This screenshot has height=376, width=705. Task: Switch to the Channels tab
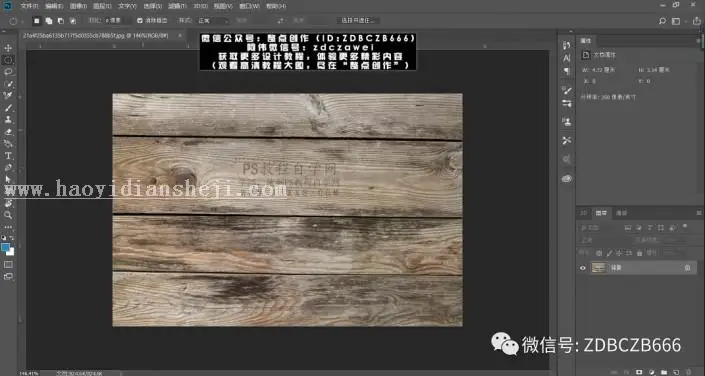[622, 213]
